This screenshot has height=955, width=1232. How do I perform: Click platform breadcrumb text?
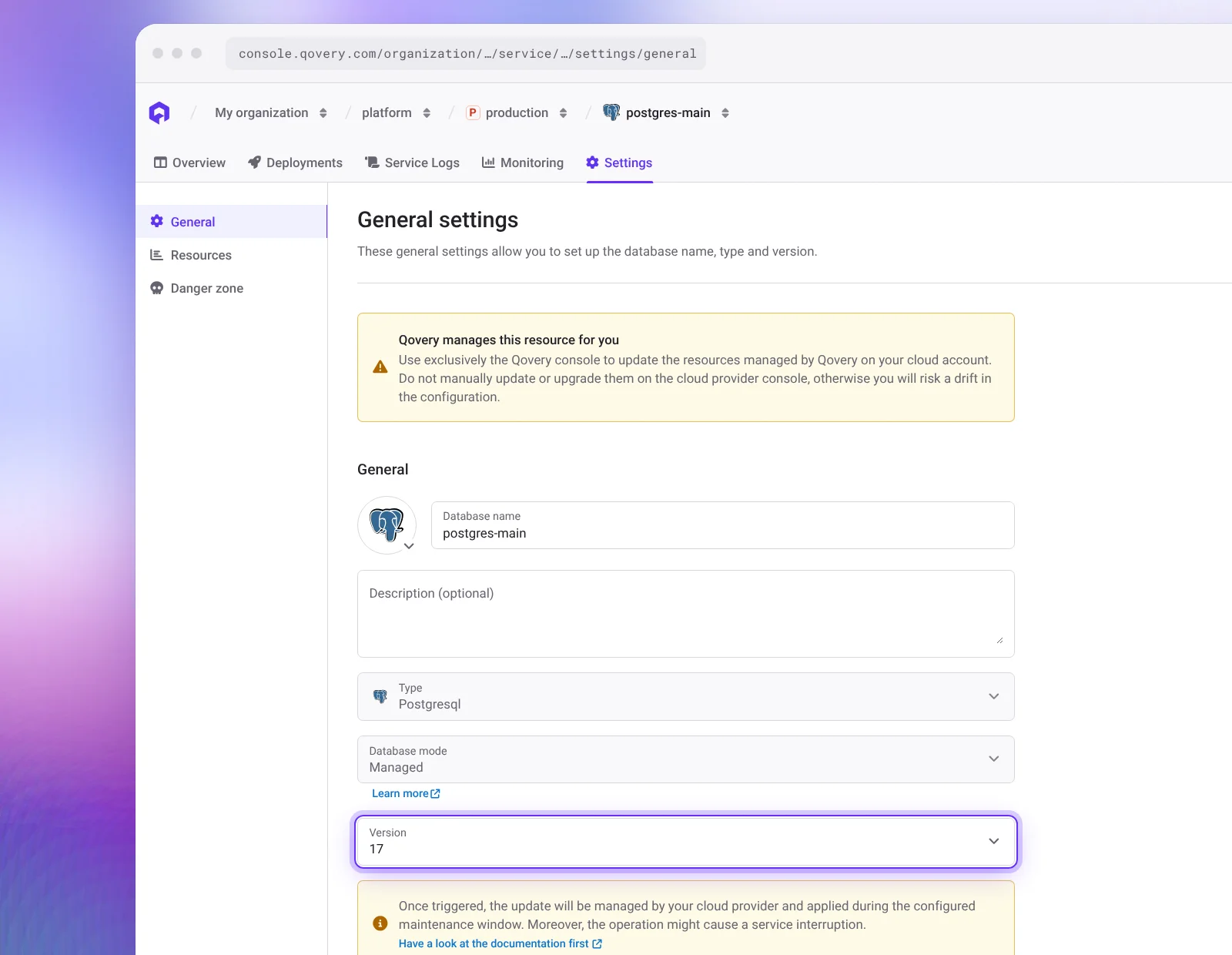click(x=387, y=112)
